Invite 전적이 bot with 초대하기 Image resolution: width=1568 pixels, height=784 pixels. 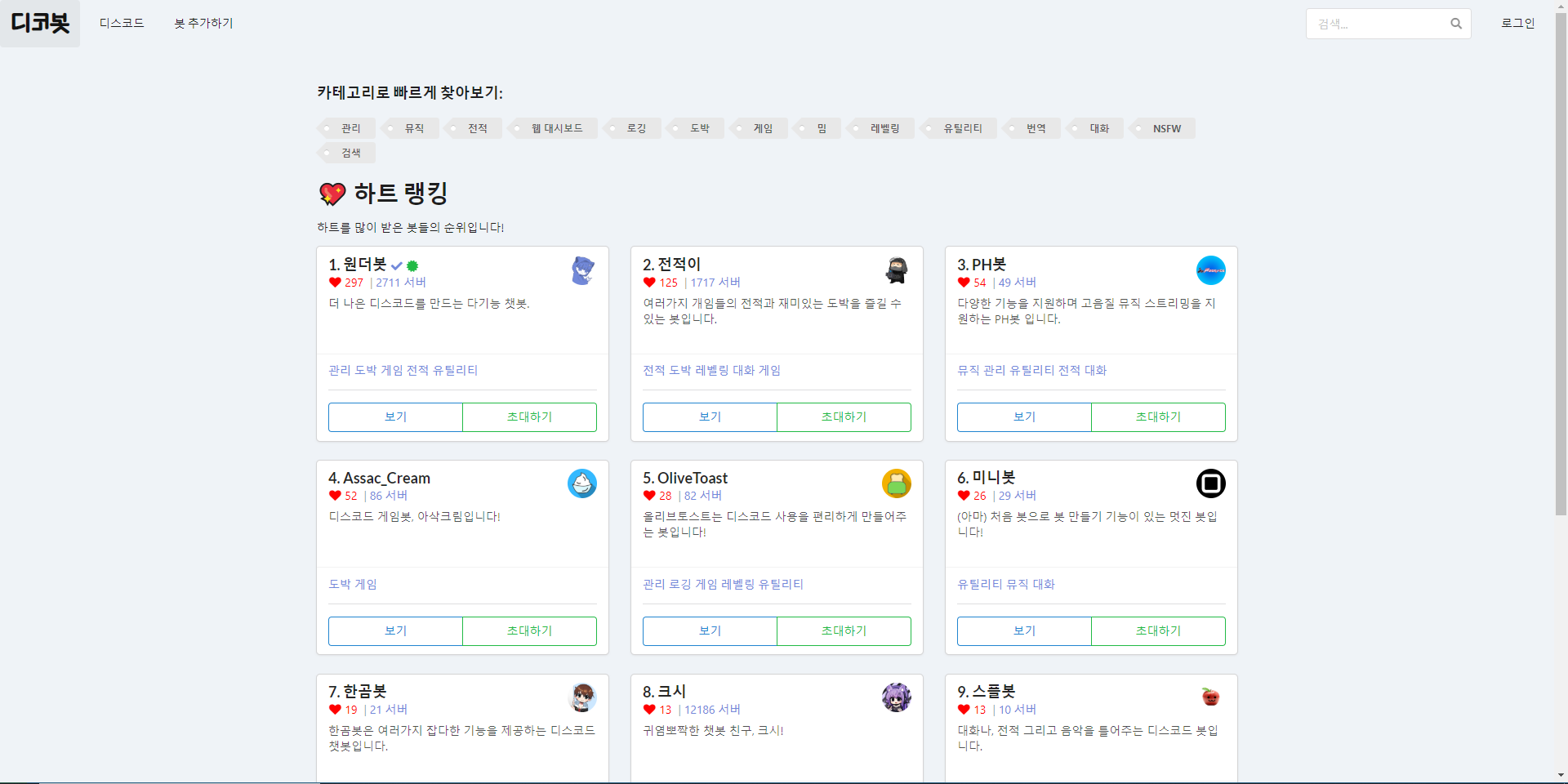(844, 416)
